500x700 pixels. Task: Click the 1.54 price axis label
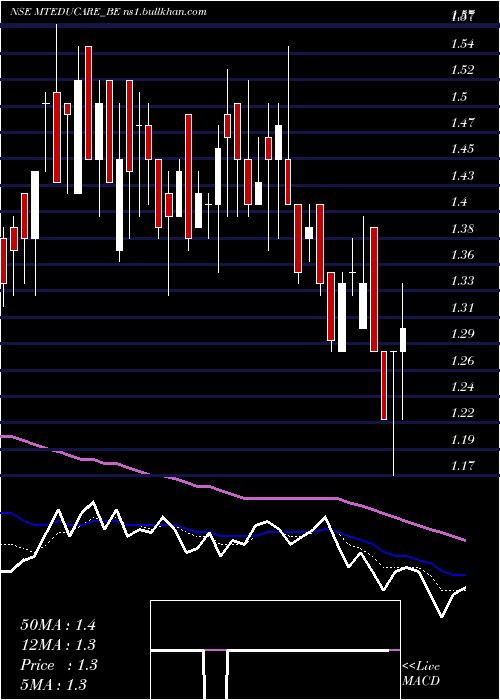point(462,44)
